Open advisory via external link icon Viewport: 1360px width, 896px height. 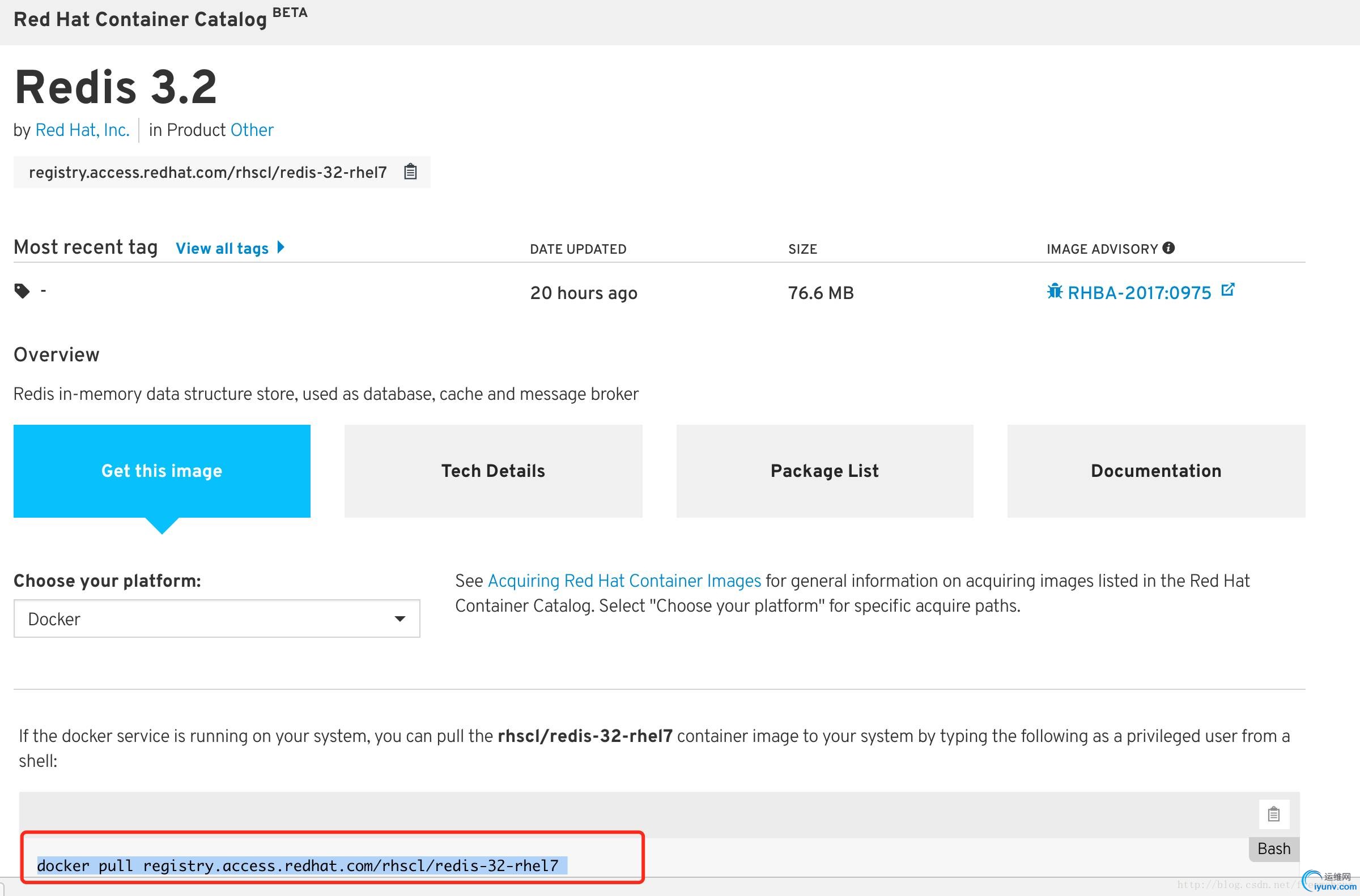(1227, 290)
